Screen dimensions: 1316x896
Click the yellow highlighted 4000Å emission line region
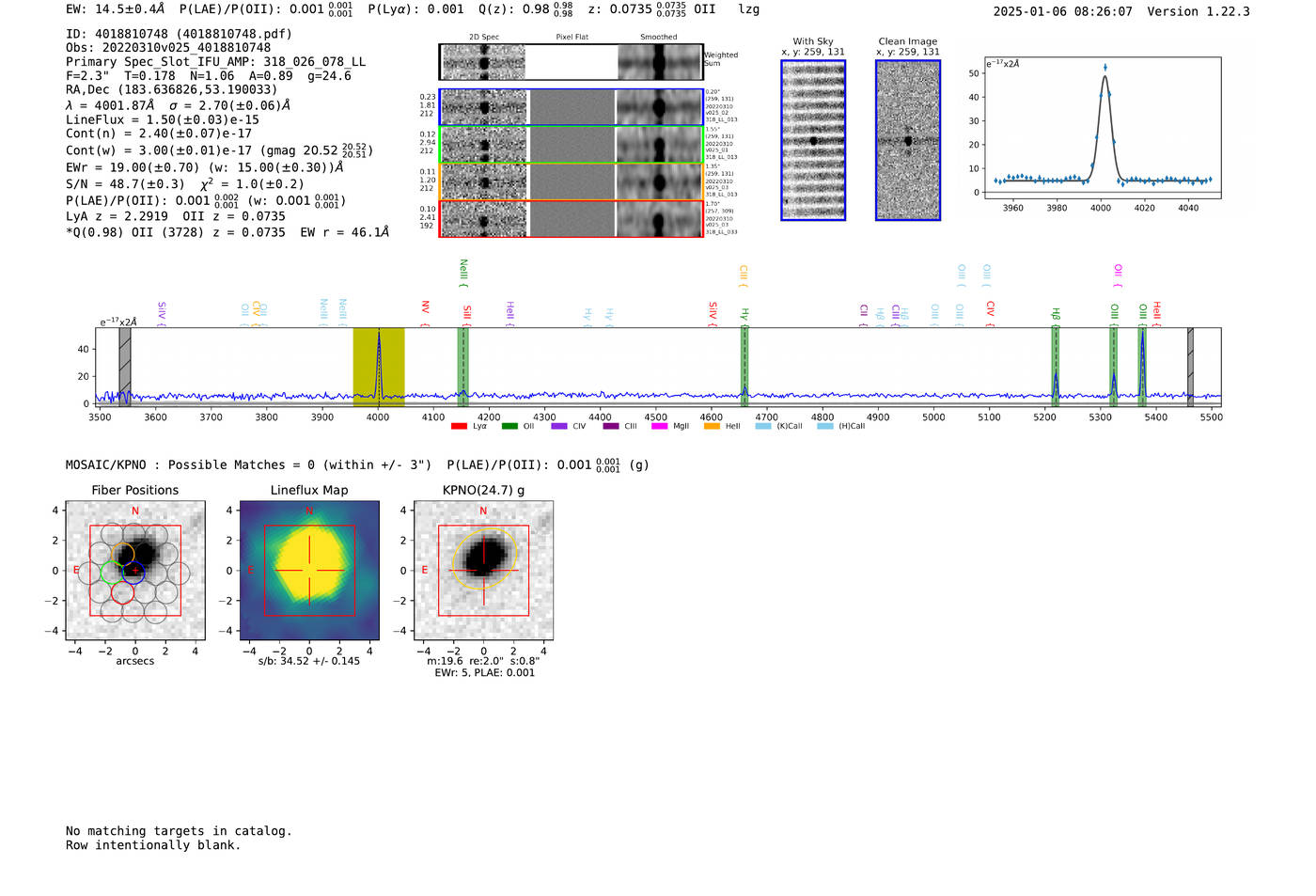[379, 368]
